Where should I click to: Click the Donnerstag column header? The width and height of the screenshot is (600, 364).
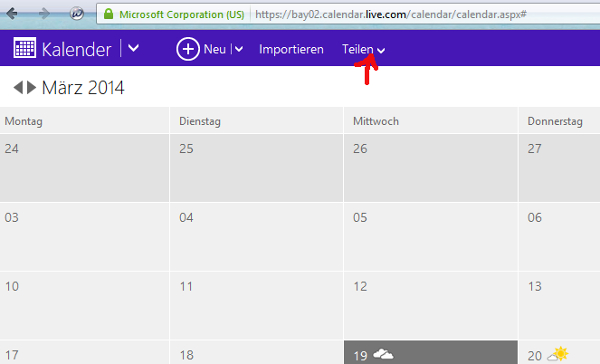pos(559,121)
